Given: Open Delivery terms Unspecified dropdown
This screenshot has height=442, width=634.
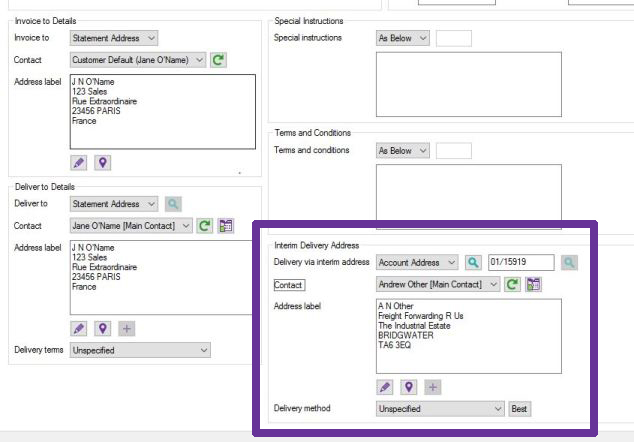Looking at the screenshot, I should pyautogui.click(x=140, y=350).
